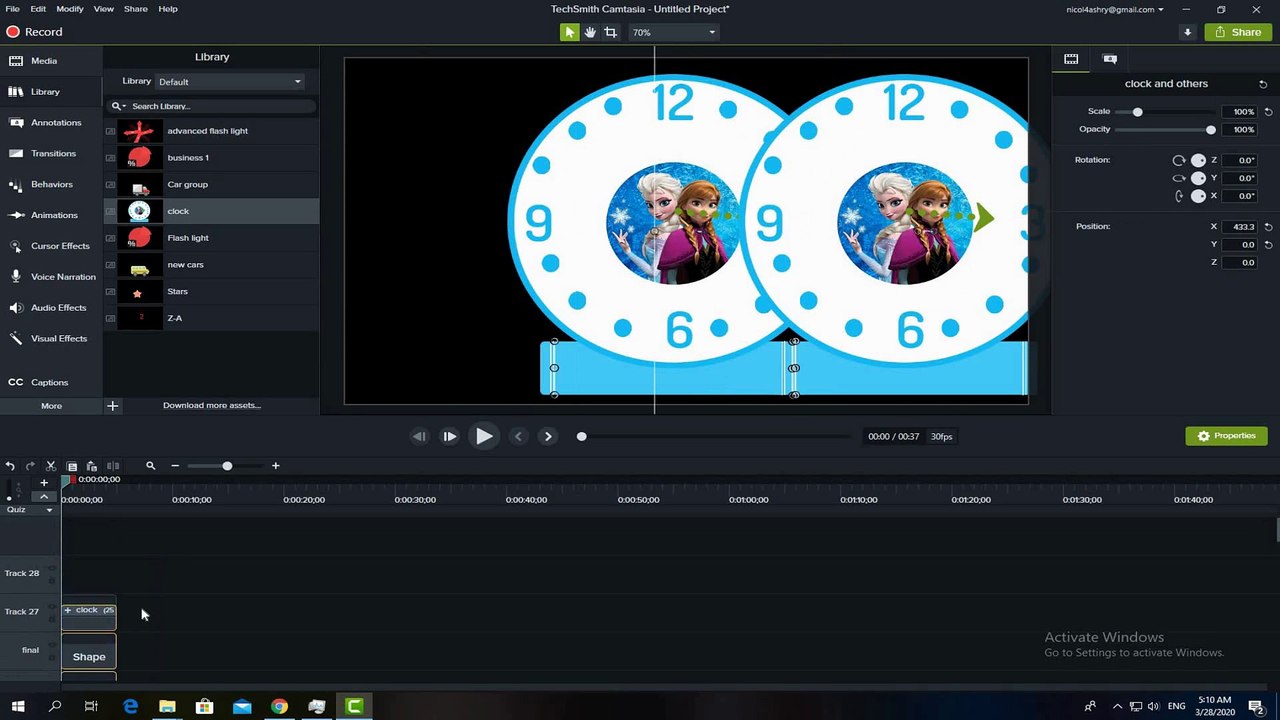Start recording with the Record button
The image size is (1280, 720).
[35, 32]
